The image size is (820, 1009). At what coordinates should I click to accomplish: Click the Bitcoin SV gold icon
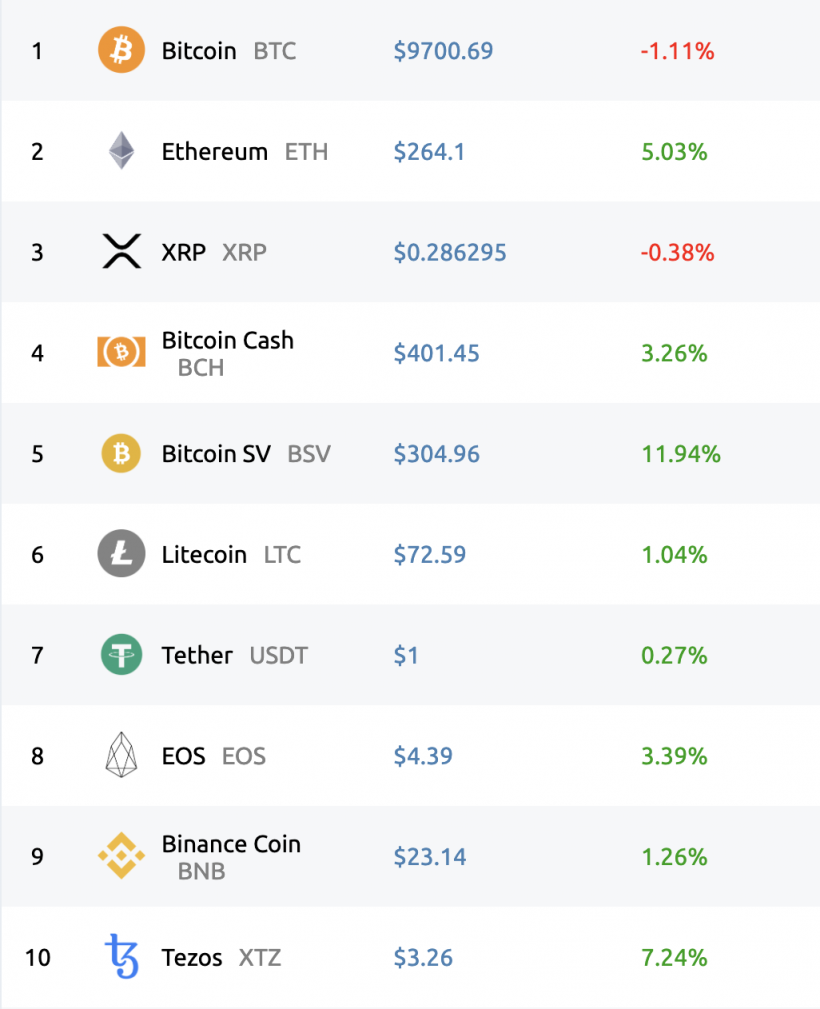tap(121, 454)
